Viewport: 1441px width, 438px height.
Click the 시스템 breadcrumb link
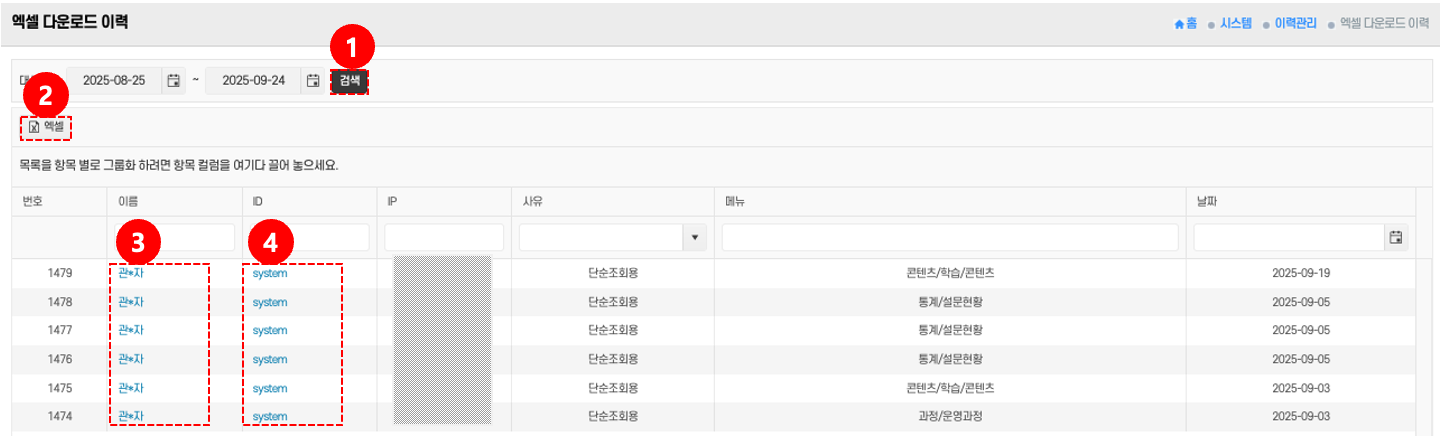(1235, 23)
